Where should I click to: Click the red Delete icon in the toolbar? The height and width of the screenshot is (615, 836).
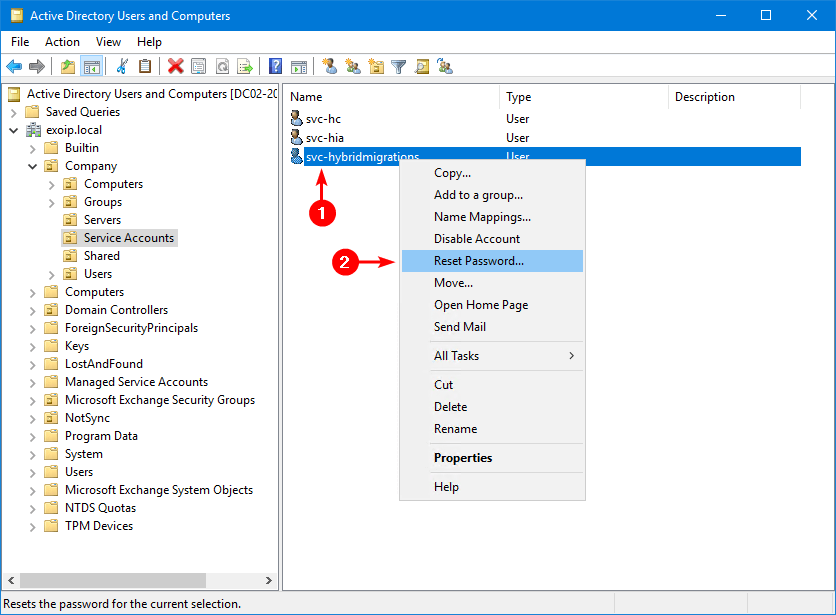click(x=176, y=67)
